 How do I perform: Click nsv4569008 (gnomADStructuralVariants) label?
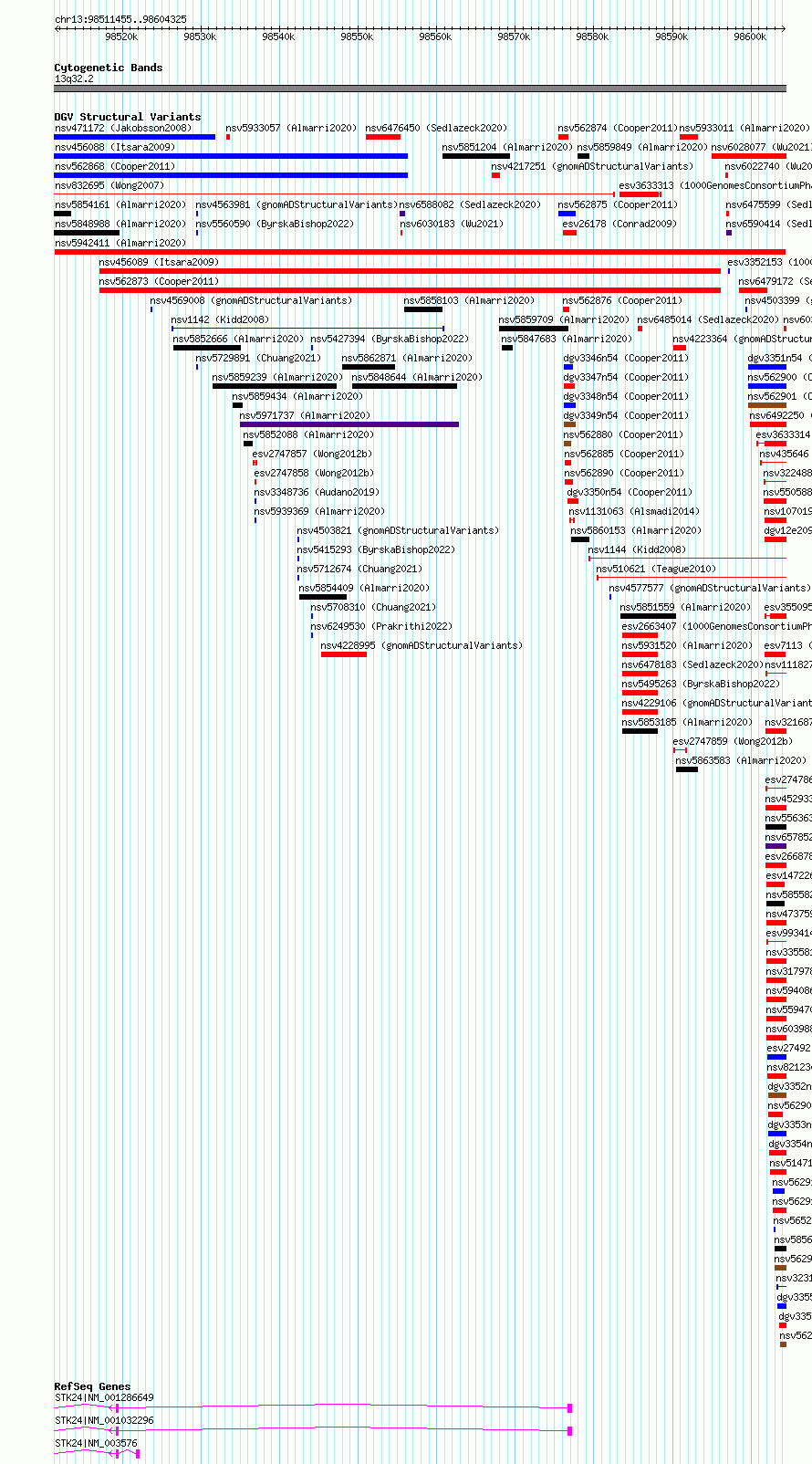pos(251,300)
